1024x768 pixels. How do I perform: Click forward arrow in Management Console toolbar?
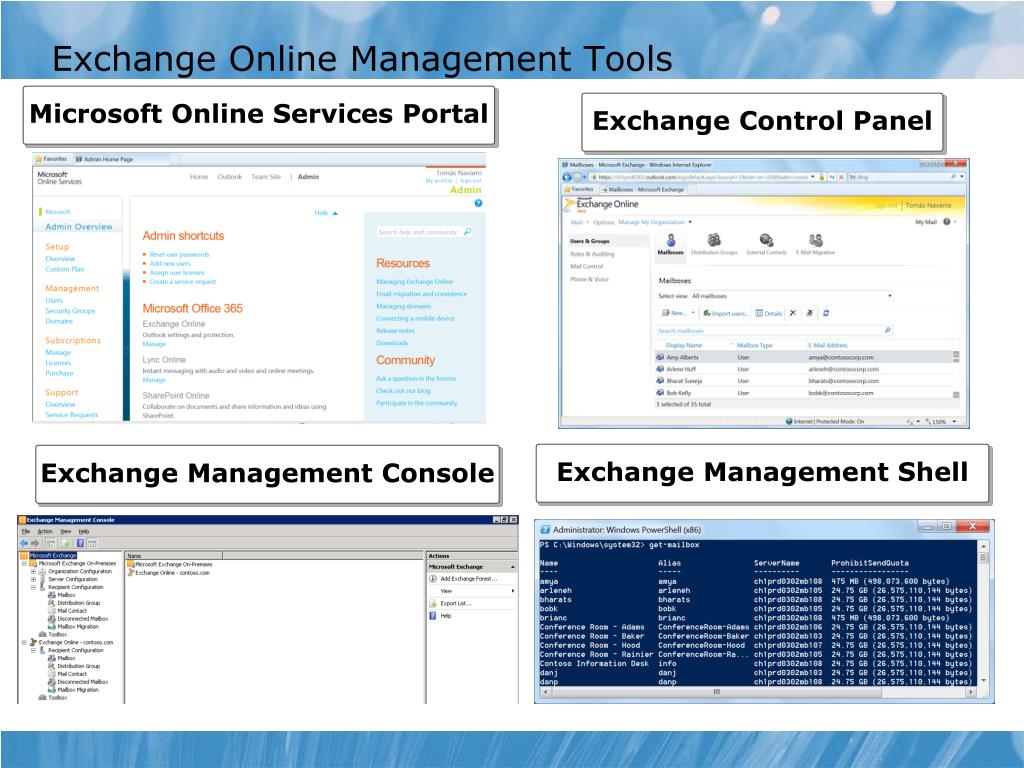(x=35, y=543)
